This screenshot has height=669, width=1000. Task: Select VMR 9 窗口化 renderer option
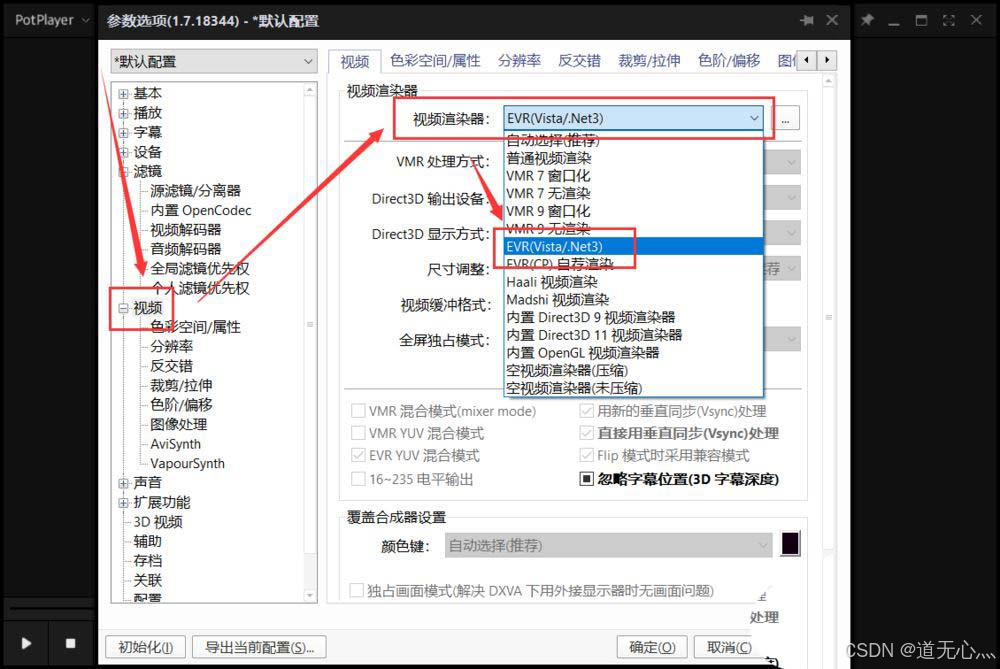click(633, 211)
